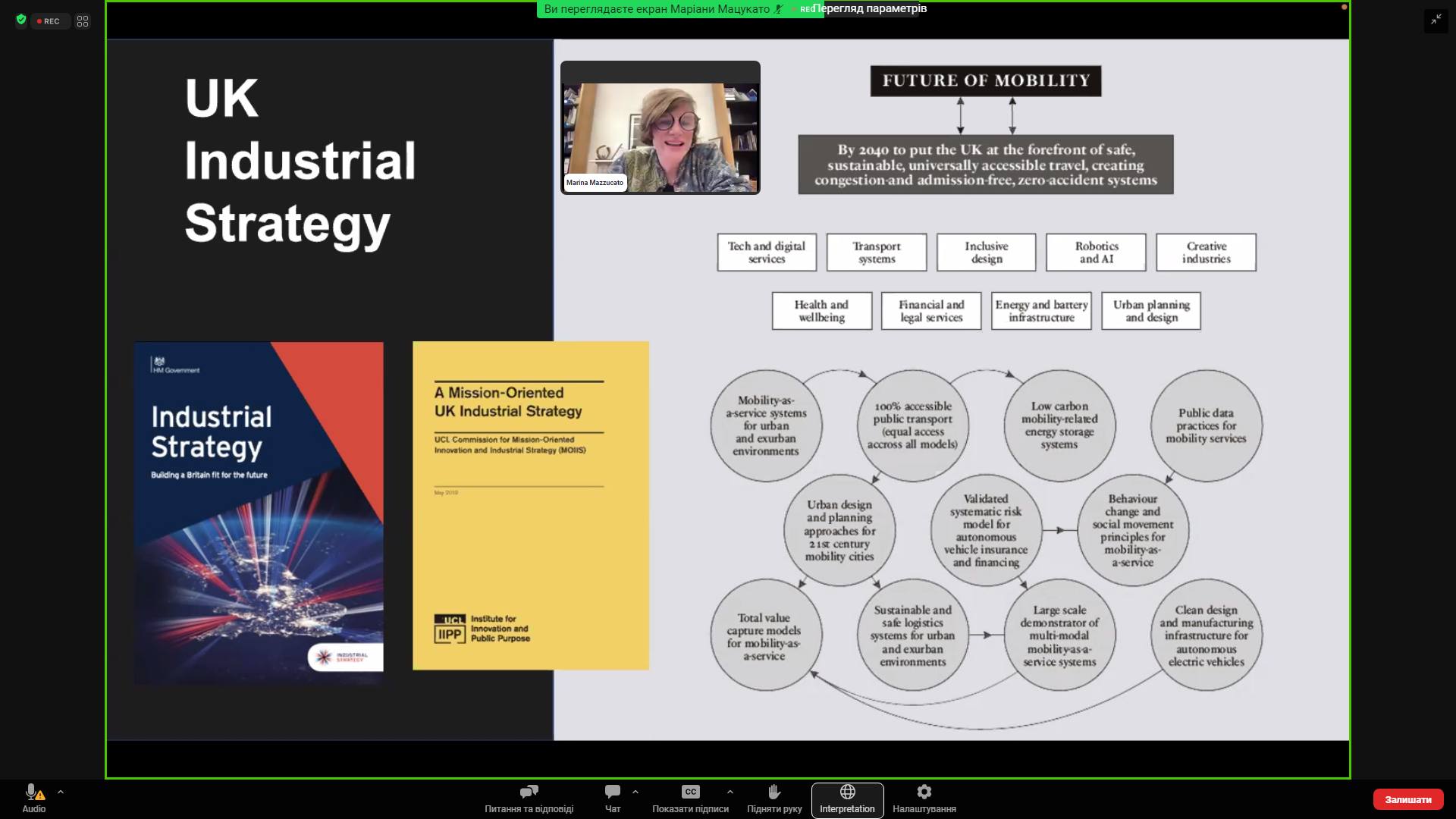The width and height of the screenshot is (1456, 819).
Task: Expand caption options chevron
Action: tap(730, 792)
